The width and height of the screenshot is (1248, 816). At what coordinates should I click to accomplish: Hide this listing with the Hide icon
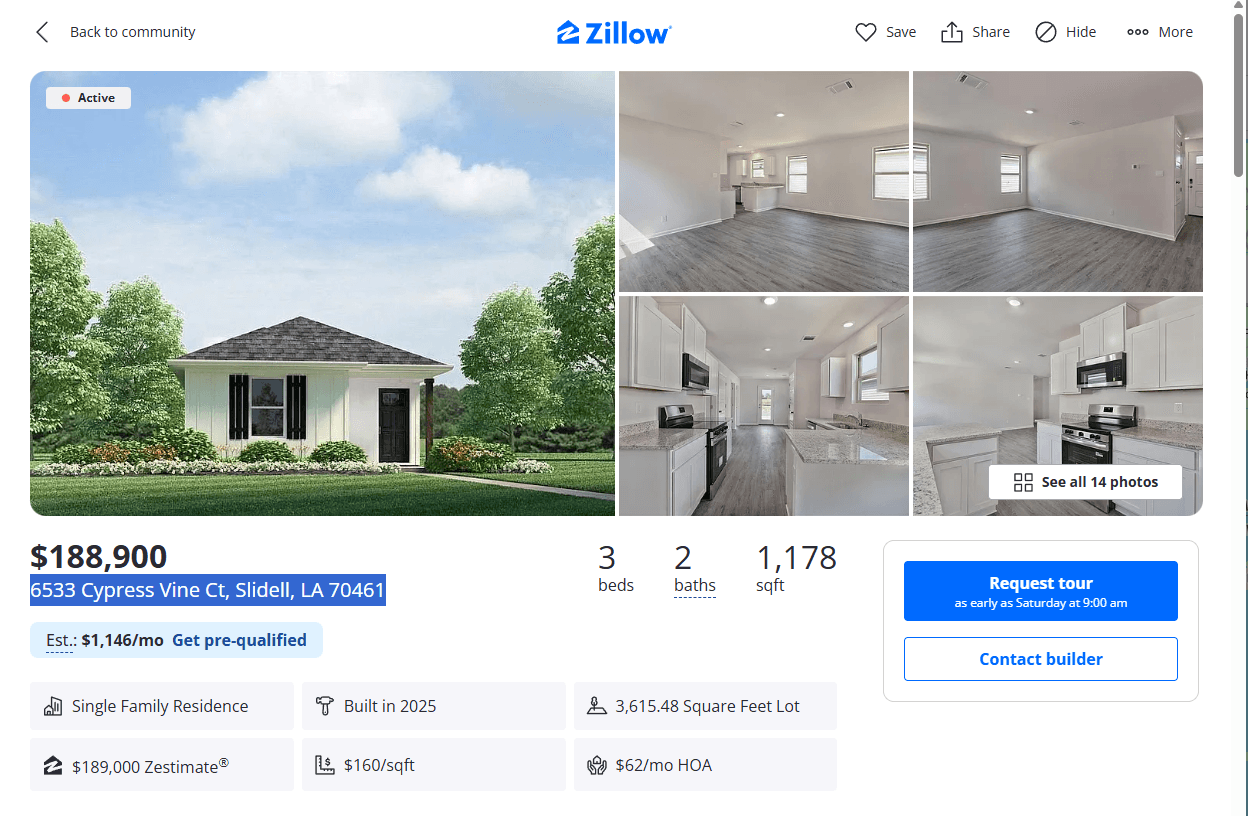tap(1045, 32)
